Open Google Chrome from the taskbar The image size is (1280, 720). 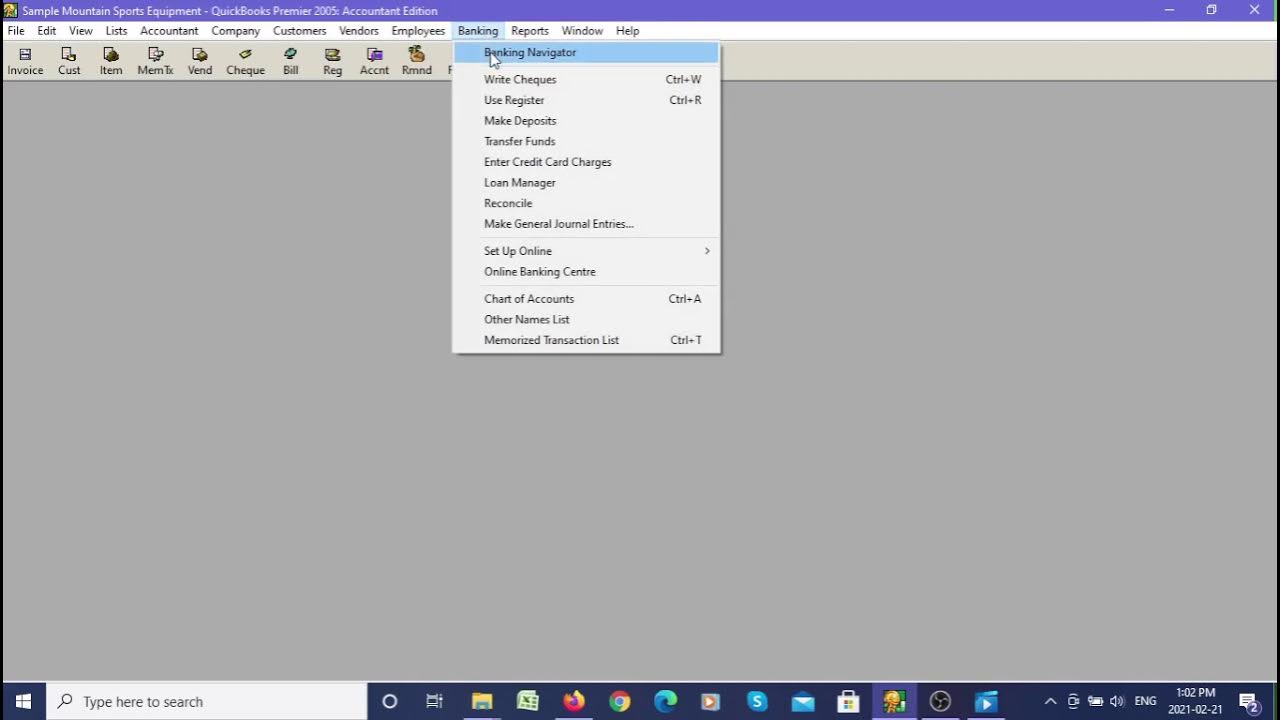click(620, 701)
